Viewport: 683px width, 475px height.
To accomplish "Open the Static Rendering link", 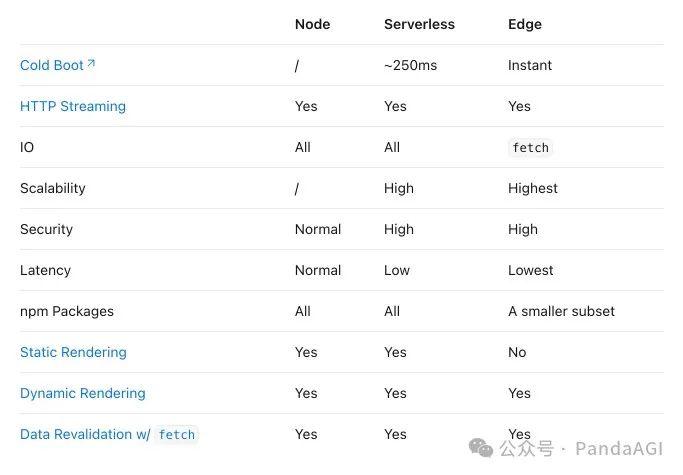I will (73, 352).
